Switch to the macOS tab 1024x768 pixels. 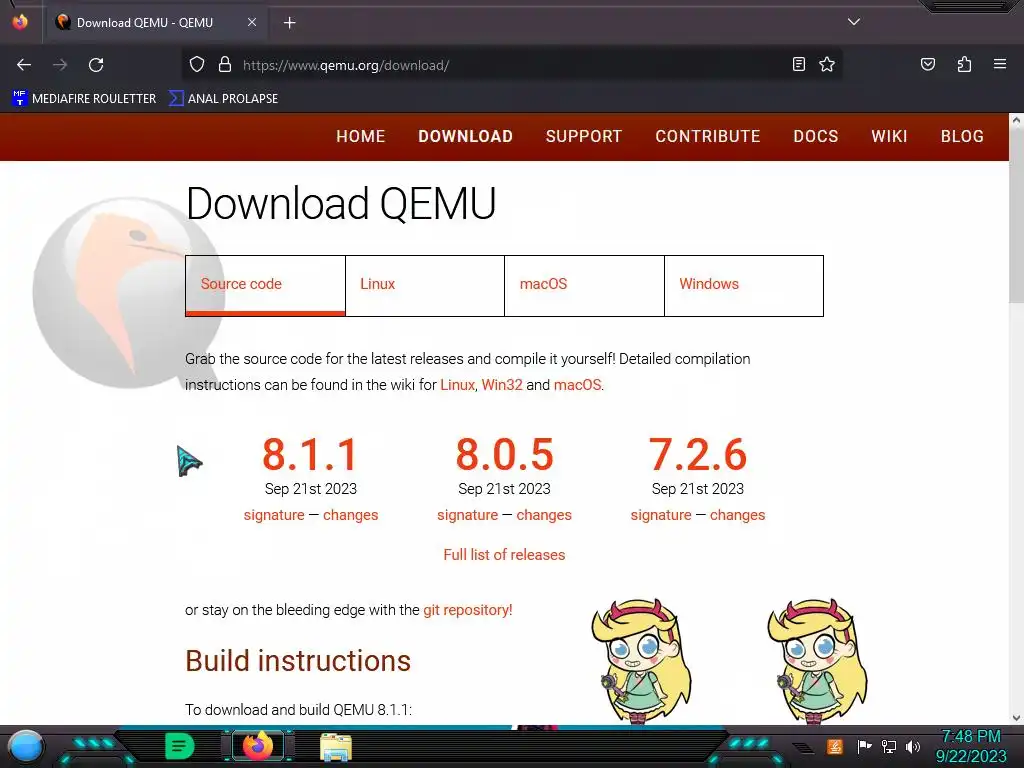click(x=584, y=285)
